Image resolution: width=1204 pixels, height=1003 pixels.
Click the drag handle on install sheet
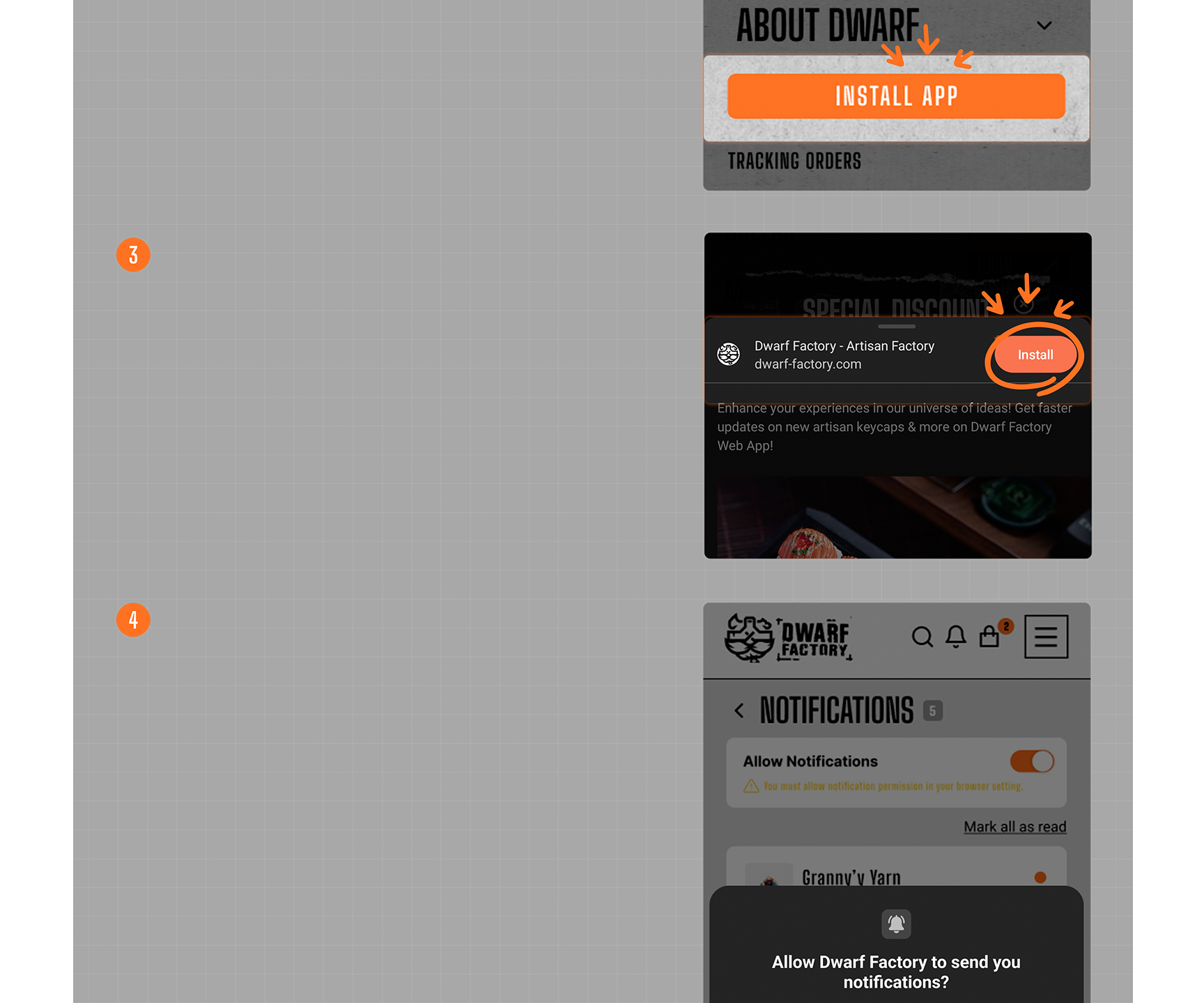pyautogui.click(x=897, y=326)
